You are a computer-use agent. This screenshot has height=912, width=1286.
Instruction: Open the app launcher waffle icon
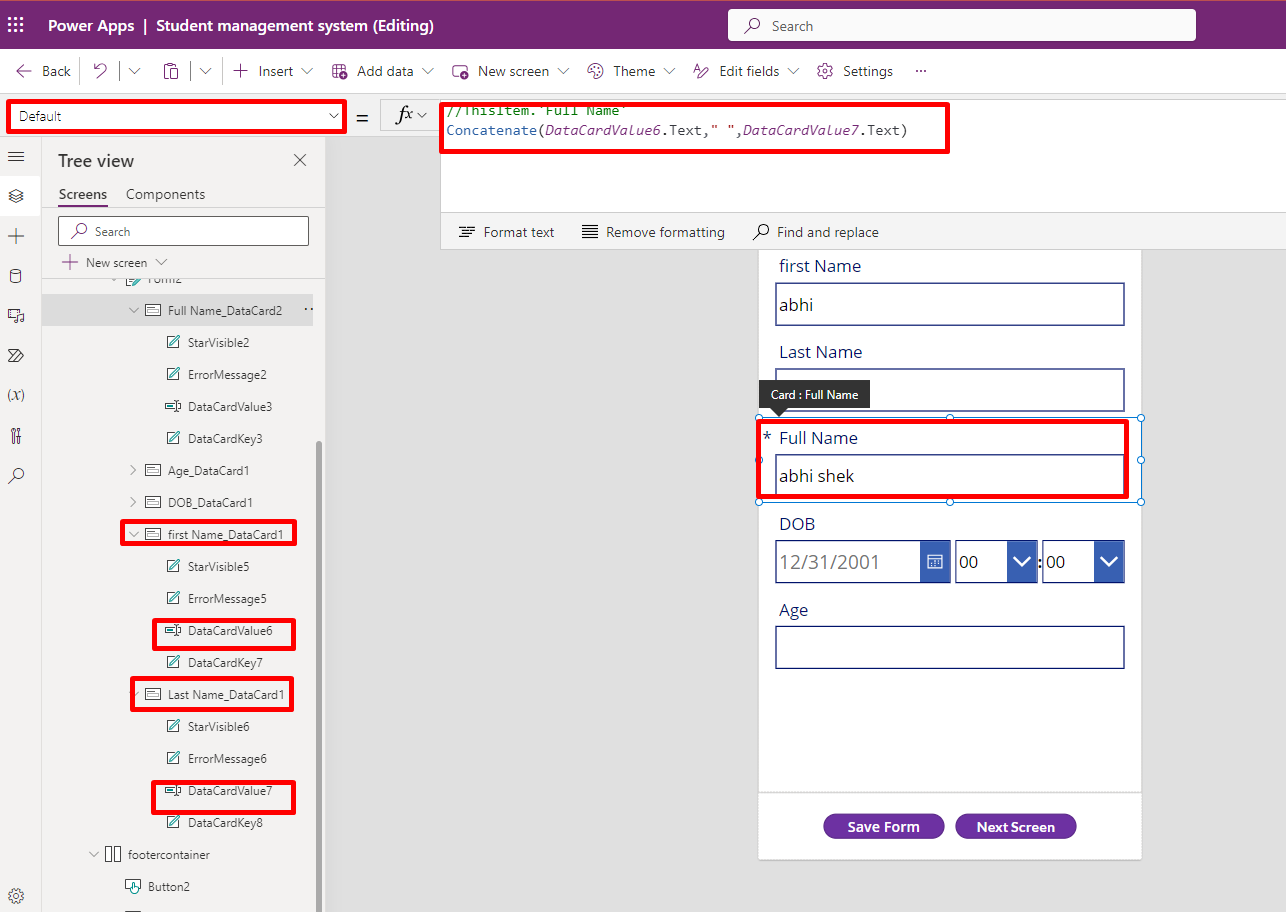(16, 25)
